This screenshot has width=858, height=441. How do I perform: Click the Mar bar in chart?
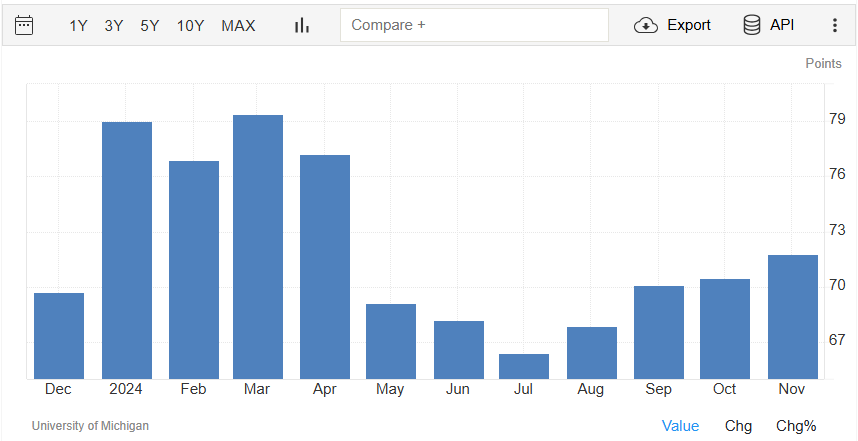click(x=258, y=247)
